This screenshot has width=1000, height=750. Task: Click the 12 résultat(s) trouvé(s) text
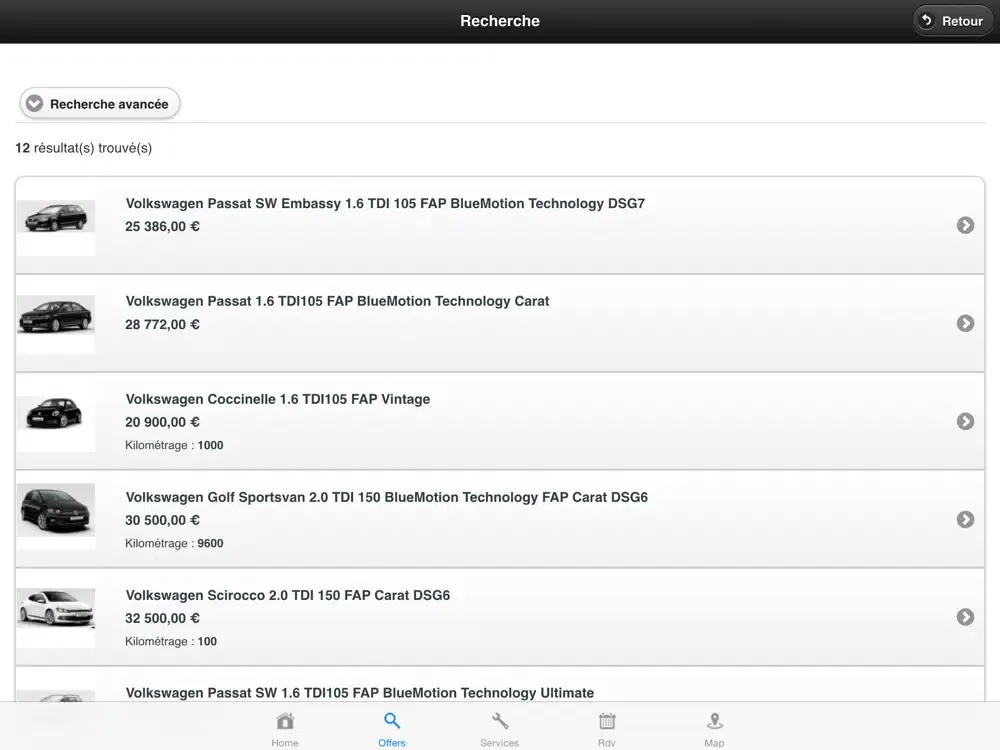[84, 148]
